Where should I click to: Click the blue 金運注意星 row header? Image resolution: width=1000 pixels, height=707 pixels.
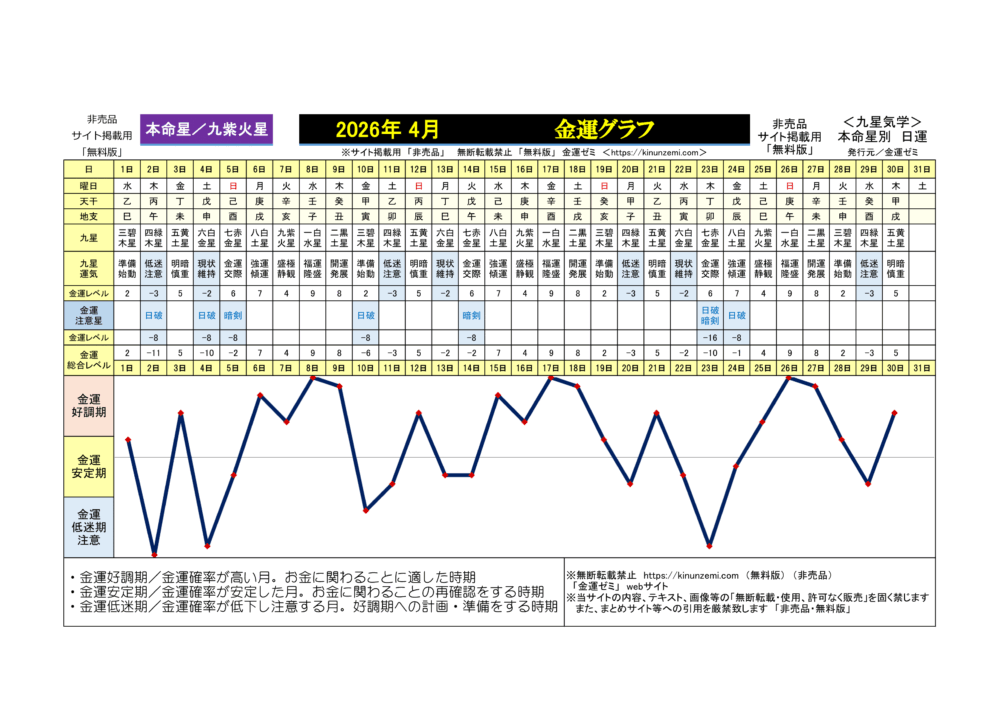(x=89, y=315)
